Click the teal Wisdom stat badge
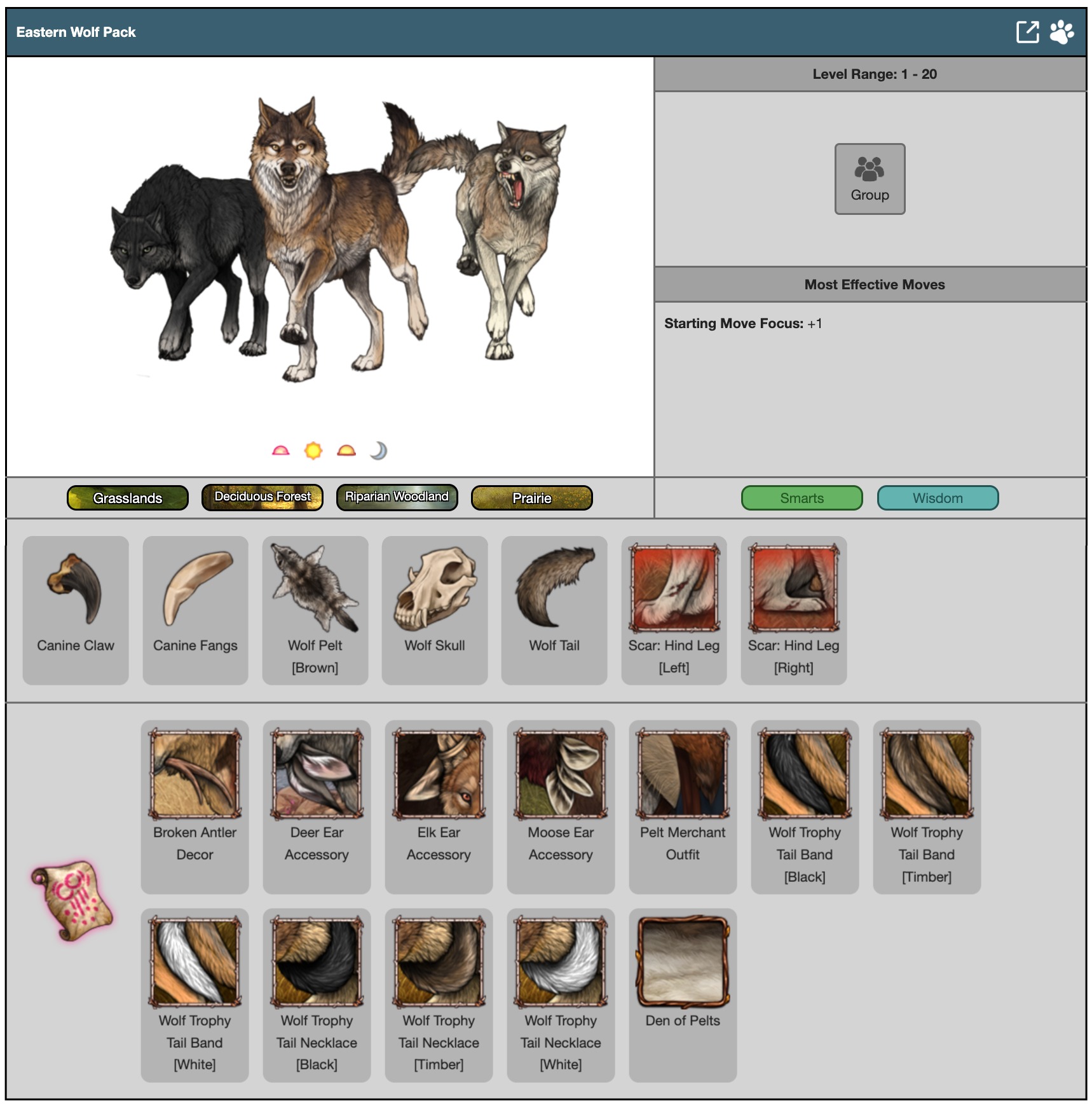This screenshot has height=1107, width=1092. point(938,498)
